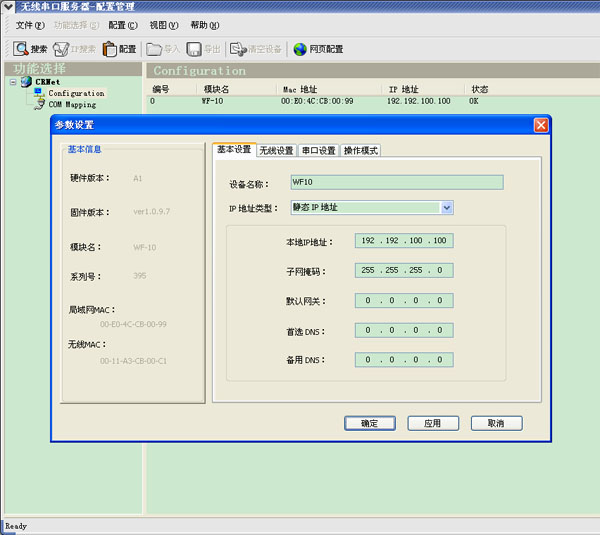Open the 配置(C) menu
600x535 pixels.
123,25
